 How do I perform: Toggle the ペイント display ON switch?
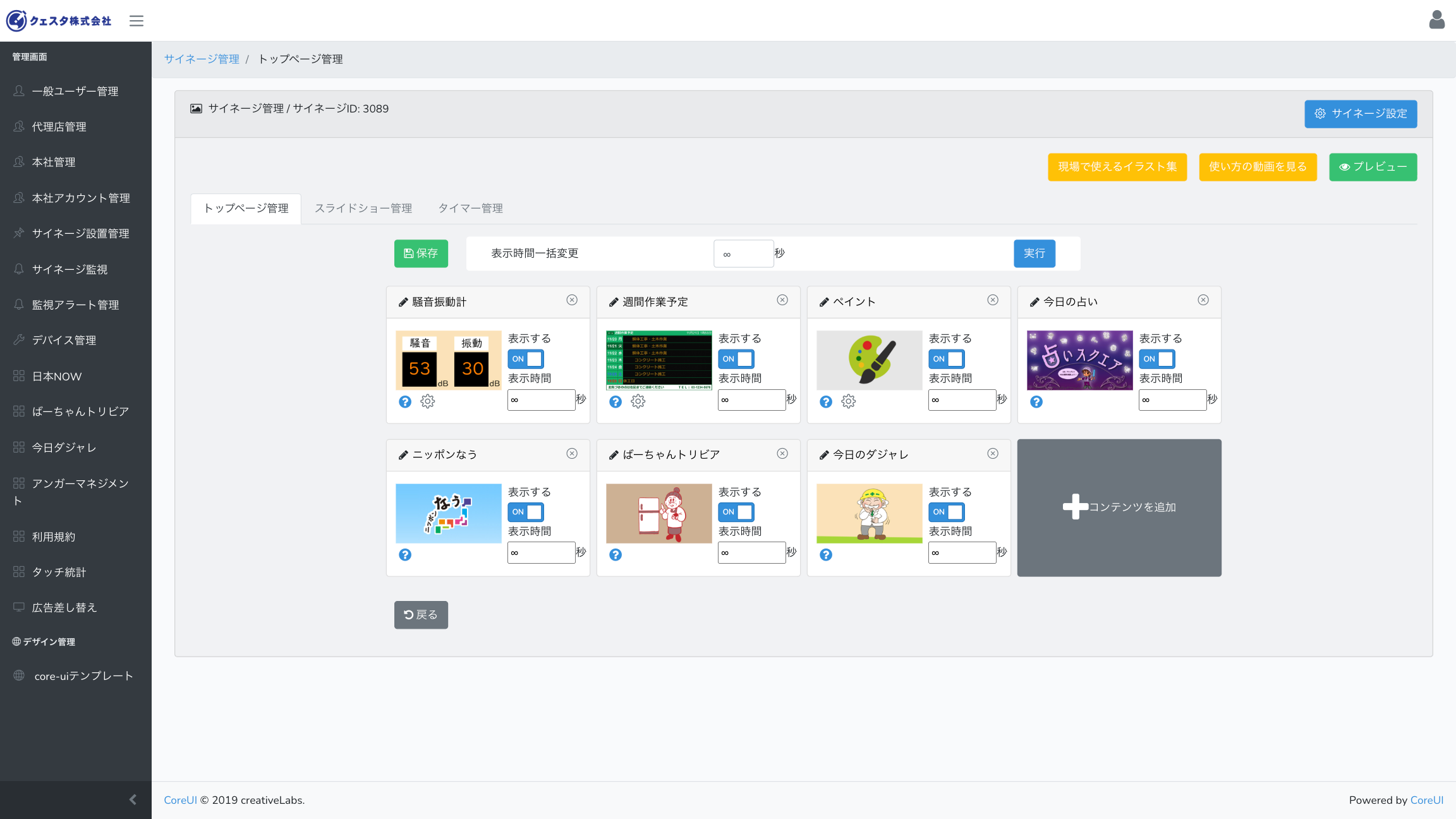click(947, 359)
